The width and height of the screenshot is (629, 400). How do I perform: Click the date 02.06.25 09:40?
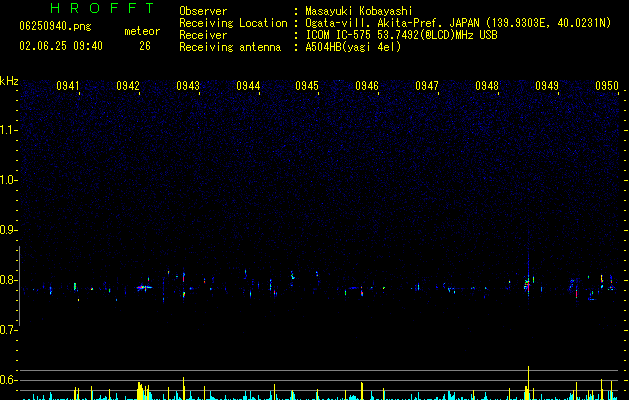[x=61, y=46]
